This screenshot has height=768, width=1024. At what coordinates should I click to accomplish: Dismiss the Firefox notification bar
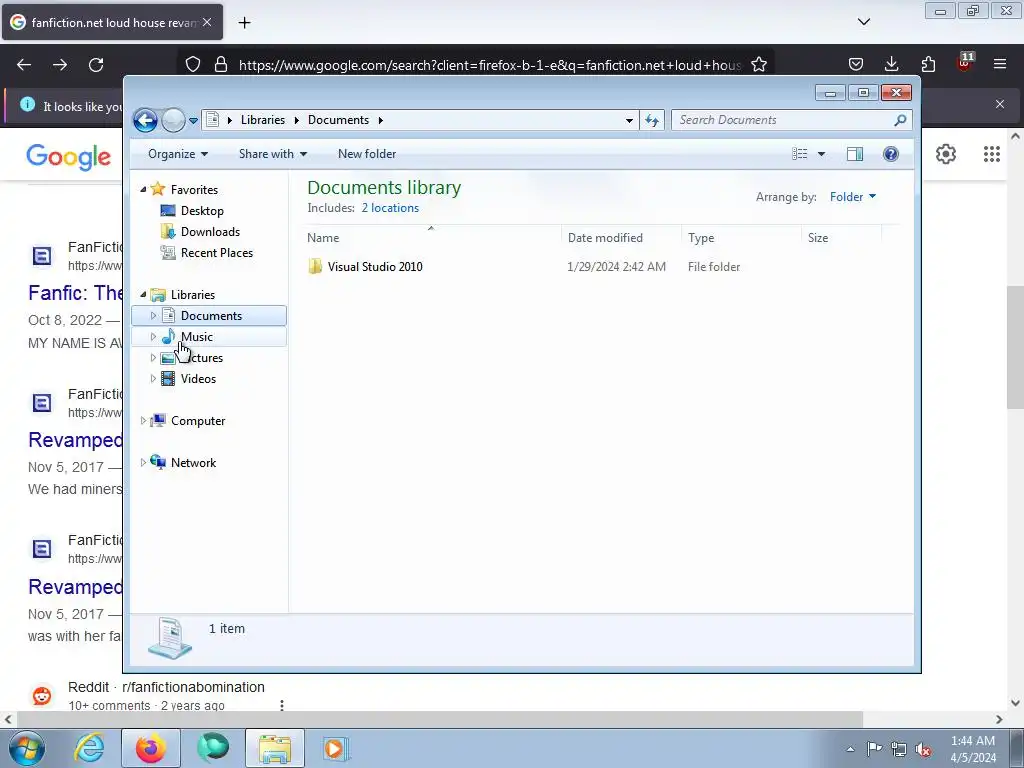tap(1000, 104)
